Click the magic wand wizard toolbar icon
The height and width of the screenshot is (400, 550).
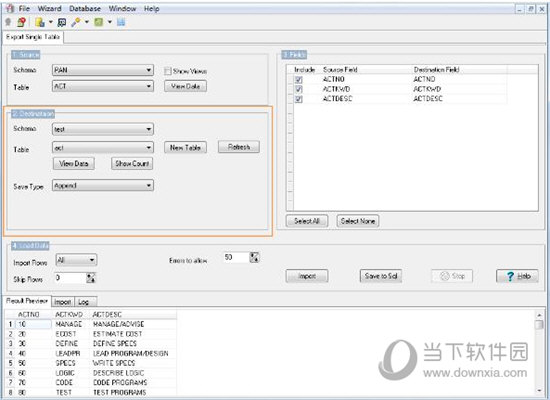tap(75, 22)
